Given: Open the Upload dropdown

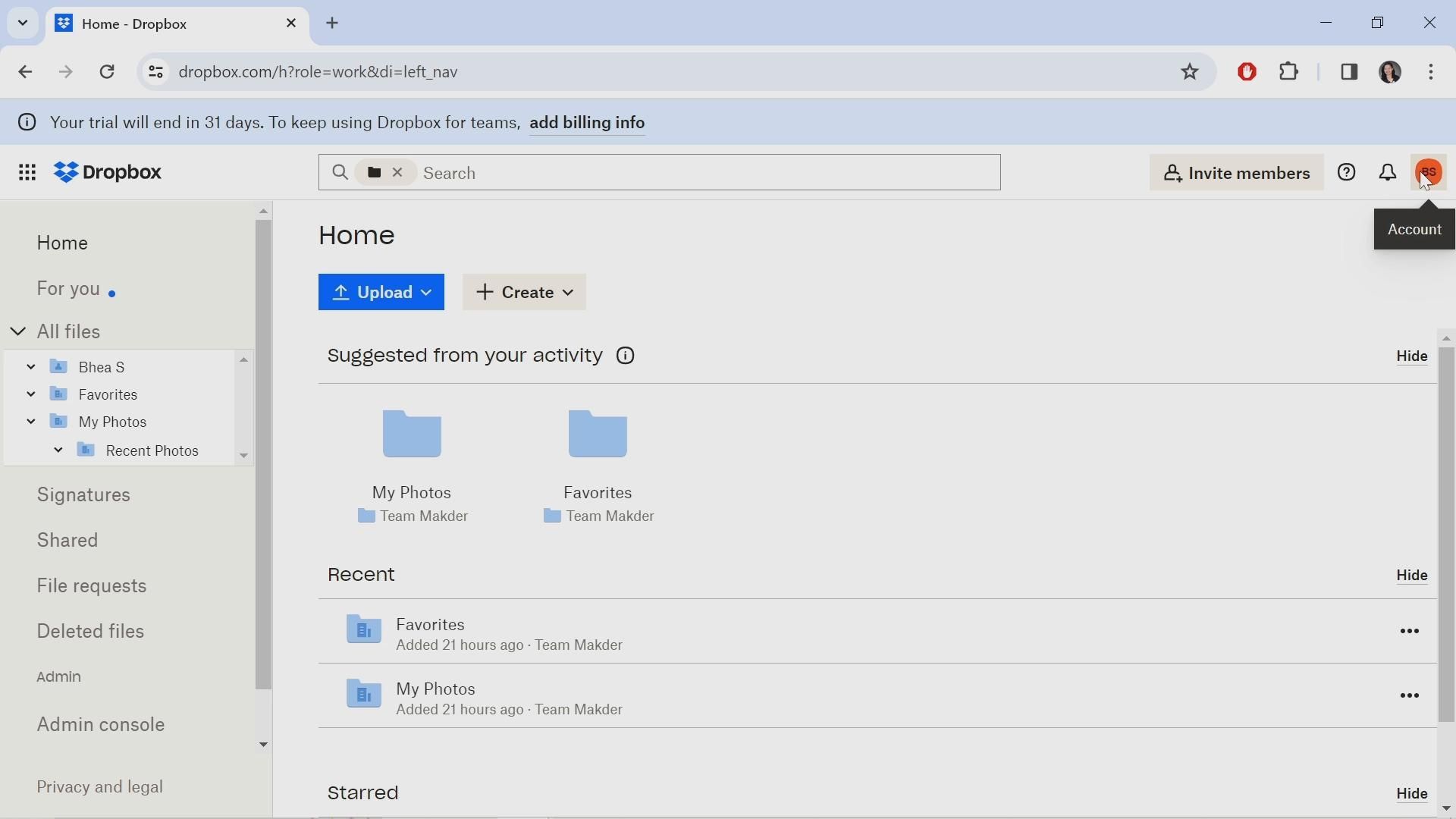Looking at the screenshot, I should pos(381,293).
